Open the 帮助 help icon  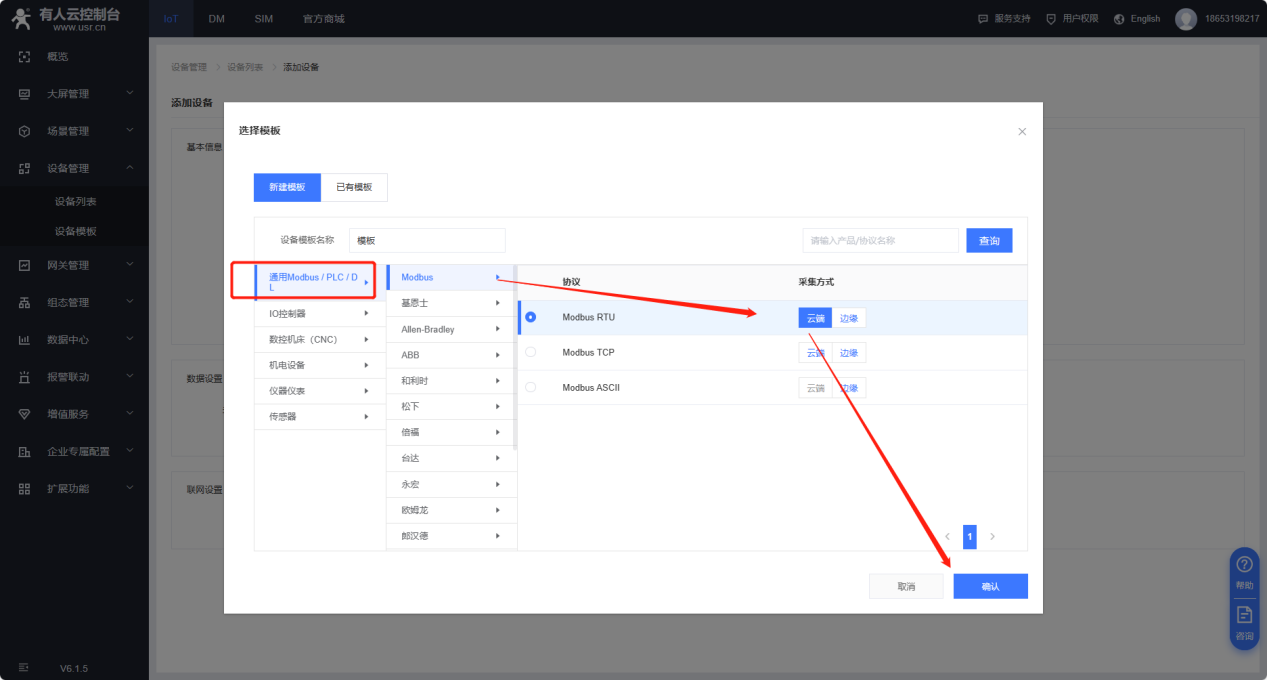(x=1244, y=565)
